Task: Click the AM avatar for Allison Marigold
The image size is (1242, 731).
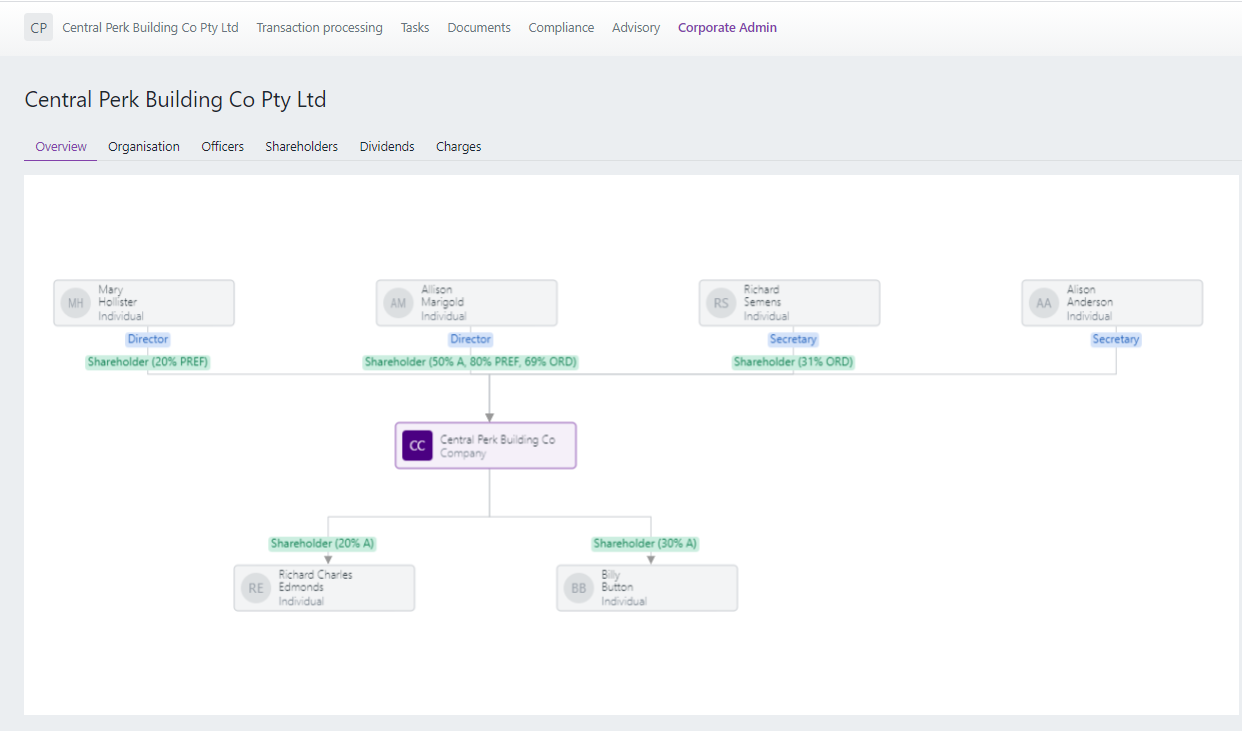Action: (x=399, y=303)
